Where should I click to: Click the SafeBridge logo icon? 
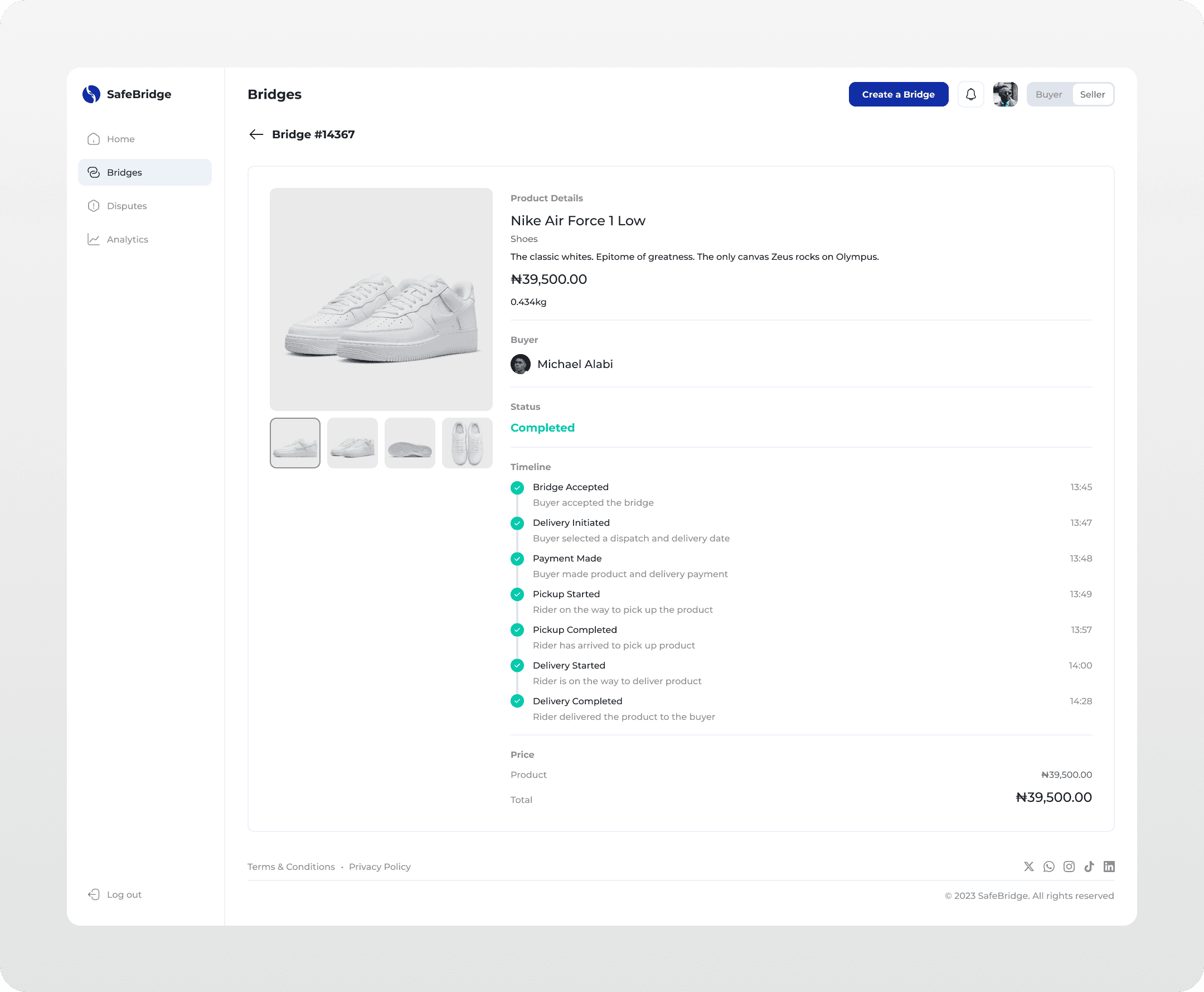point(91,94)
